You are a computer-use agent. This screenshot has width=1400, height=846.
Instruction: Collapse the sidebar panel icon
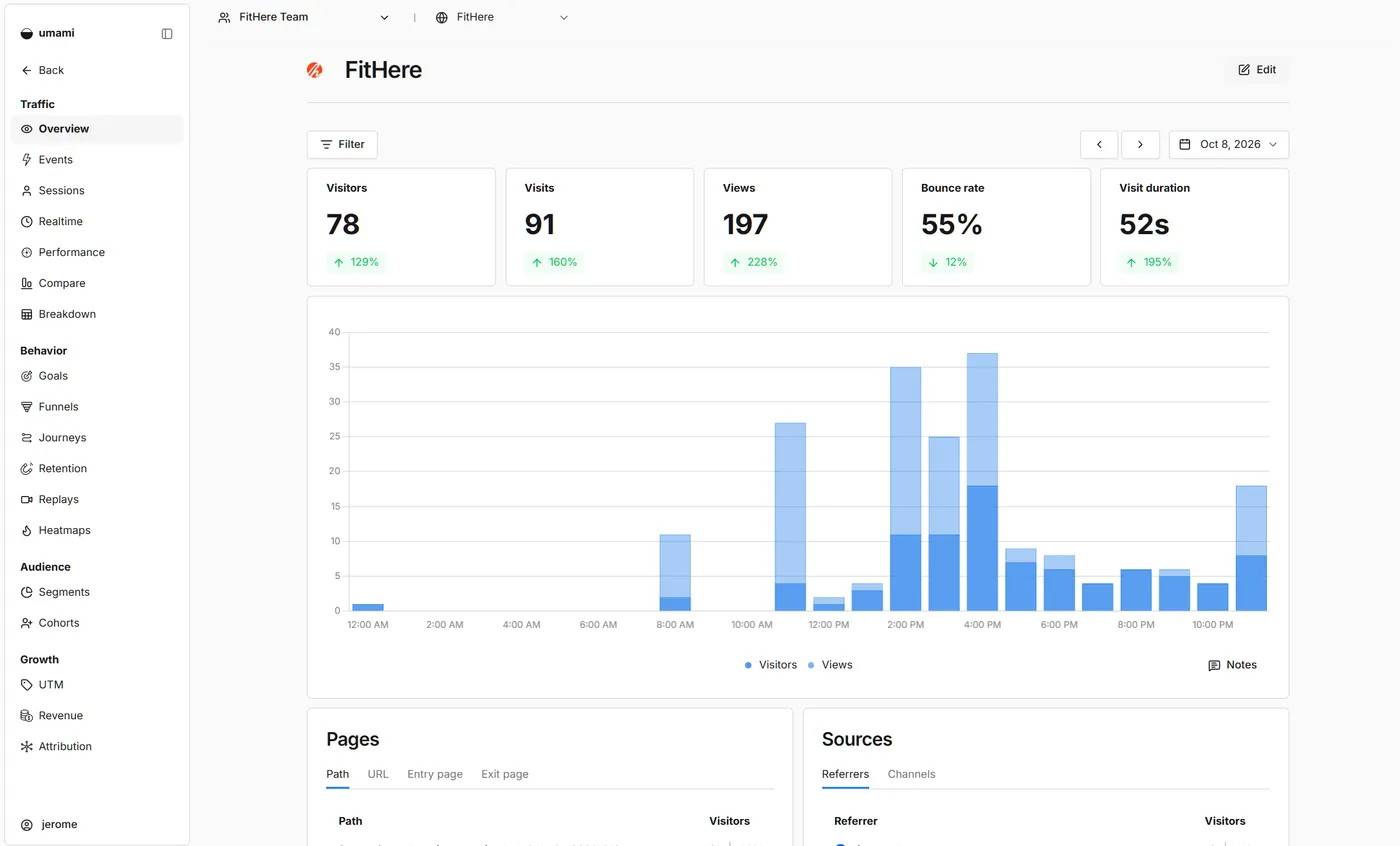167,34
